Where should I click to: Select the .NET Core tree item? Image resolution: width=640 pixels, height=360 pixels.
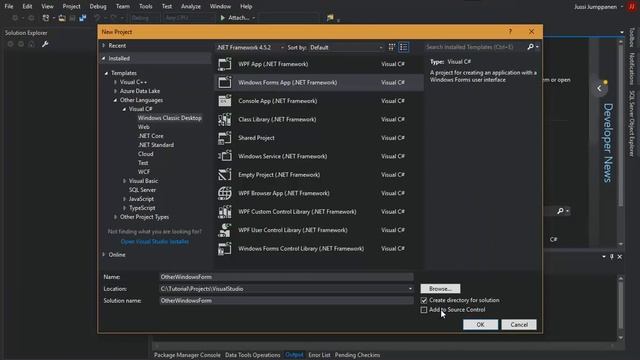(x=151, y=136)
